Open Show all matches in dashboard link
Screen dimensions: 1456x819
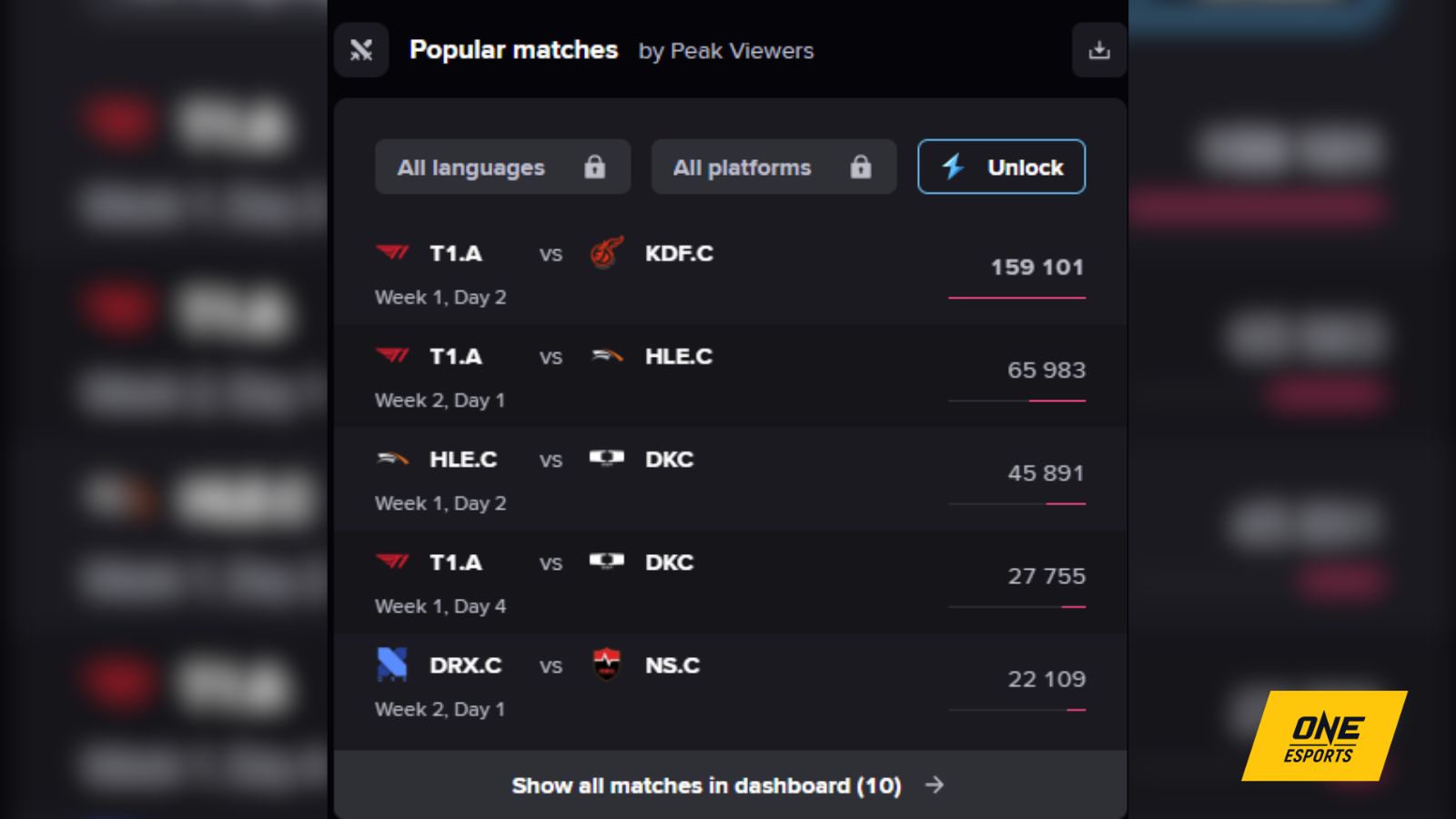pyautogui.click(x=707, y=785)
